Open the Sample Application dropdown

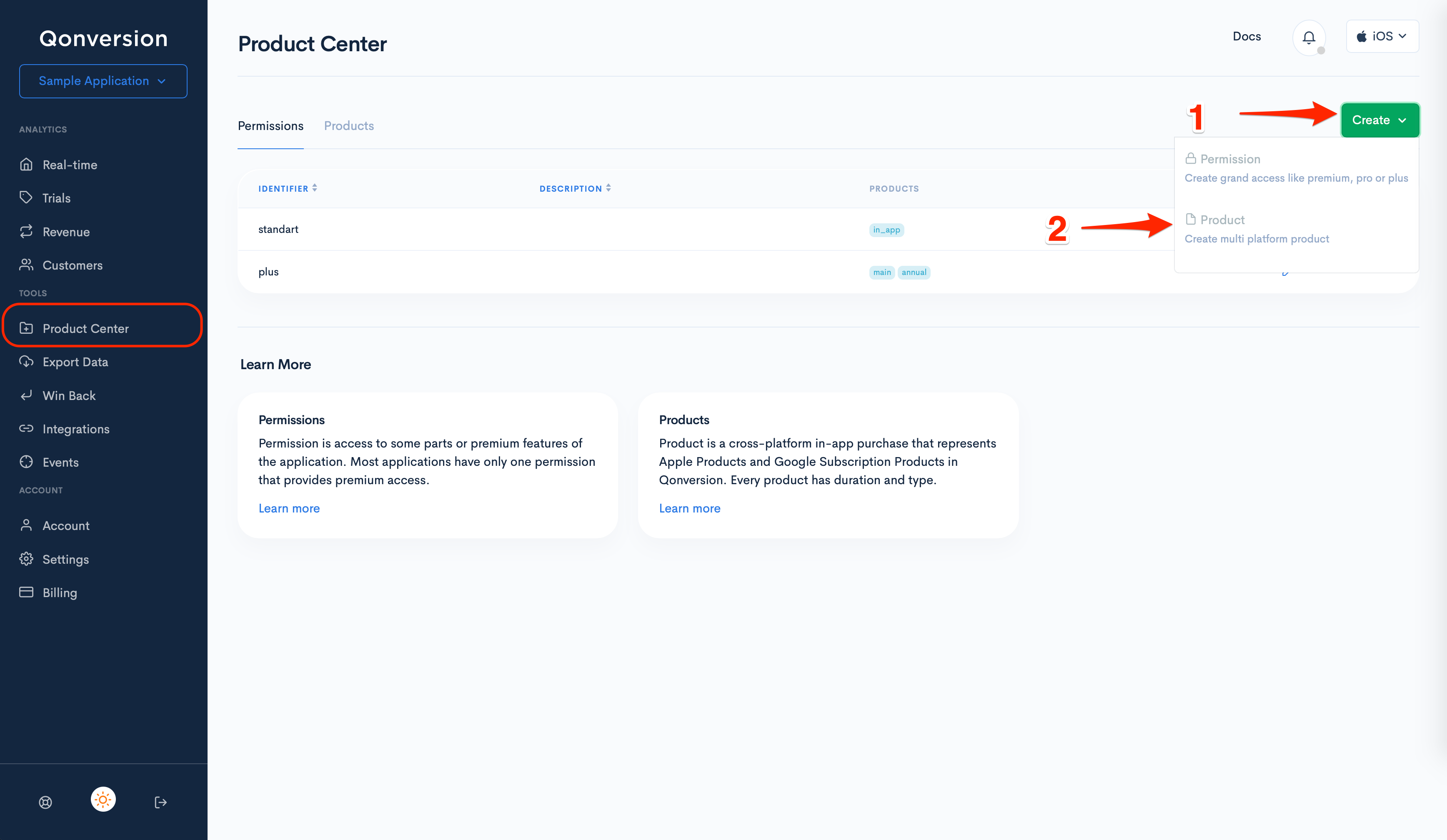click(103, 81)
